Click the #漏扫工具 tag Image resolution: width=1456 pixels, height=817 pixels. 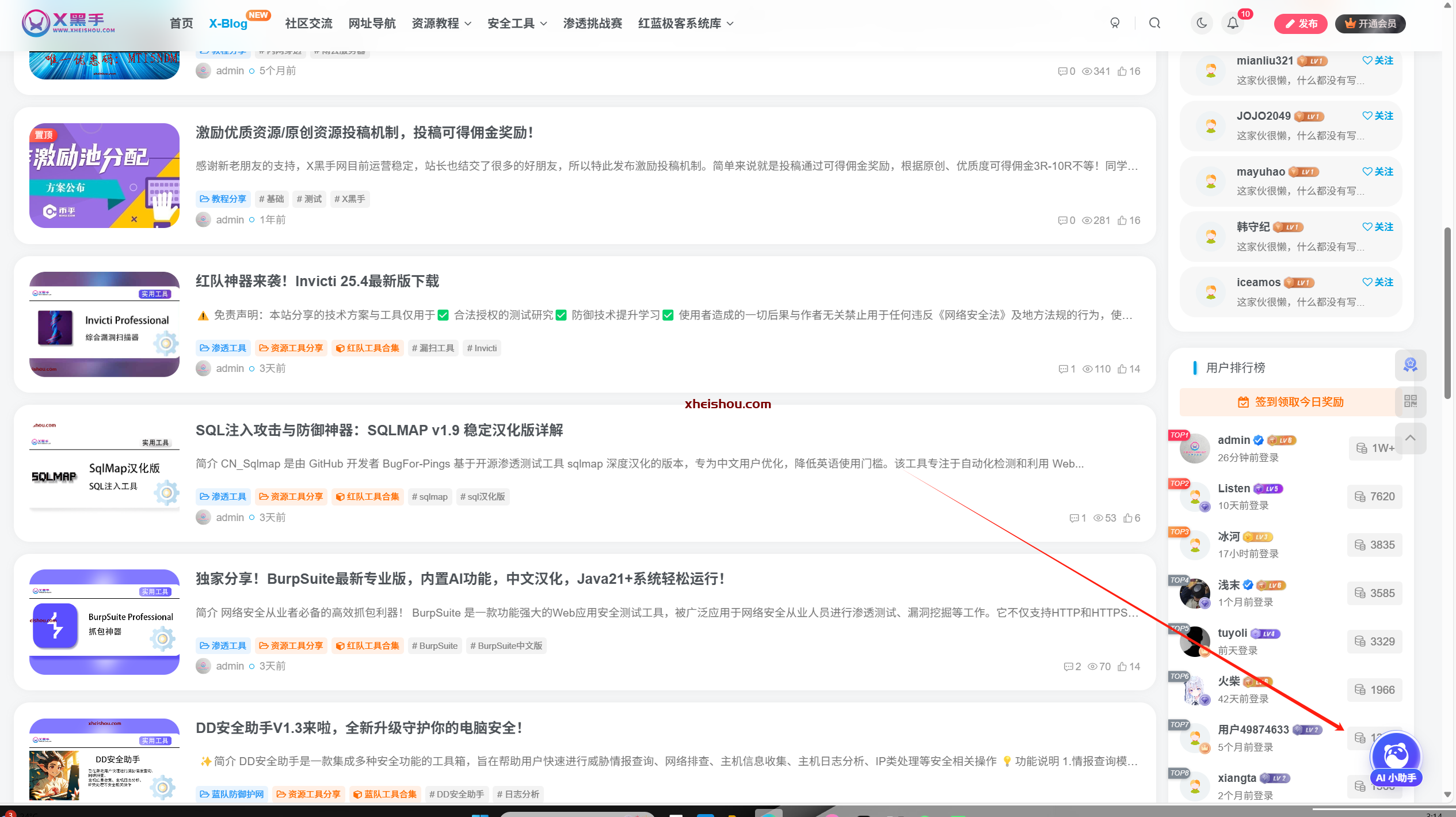[x=433, y=348]
